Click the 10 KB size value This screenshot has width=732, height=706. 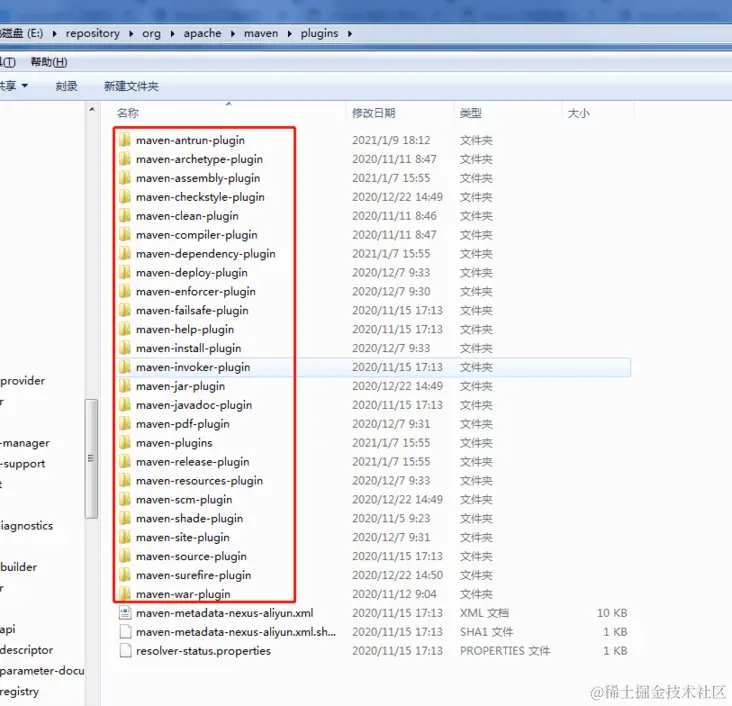(x=612, y=613)
